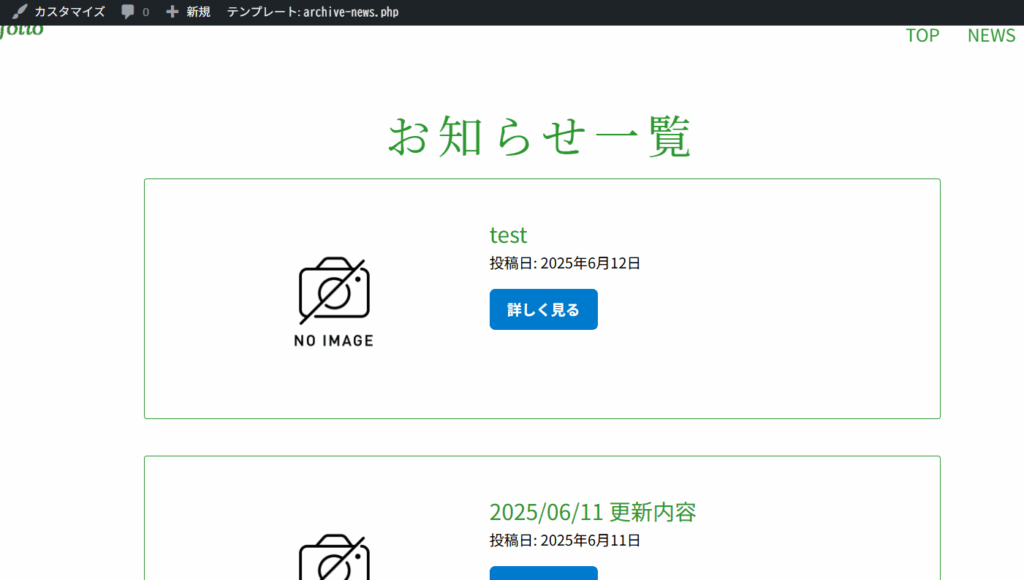Open the カスタマイズ link text
1024x580 pixels.
coord(69,12)
